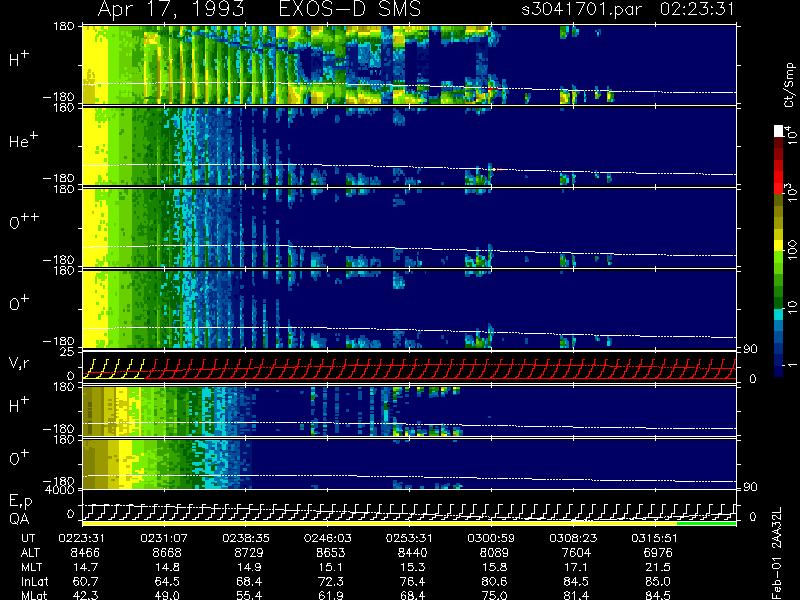Image resolution: width=800 pixels, height=600 pixels.
Task: Click the date title 'Apr 17, 1993'
Action: [170, 9]
